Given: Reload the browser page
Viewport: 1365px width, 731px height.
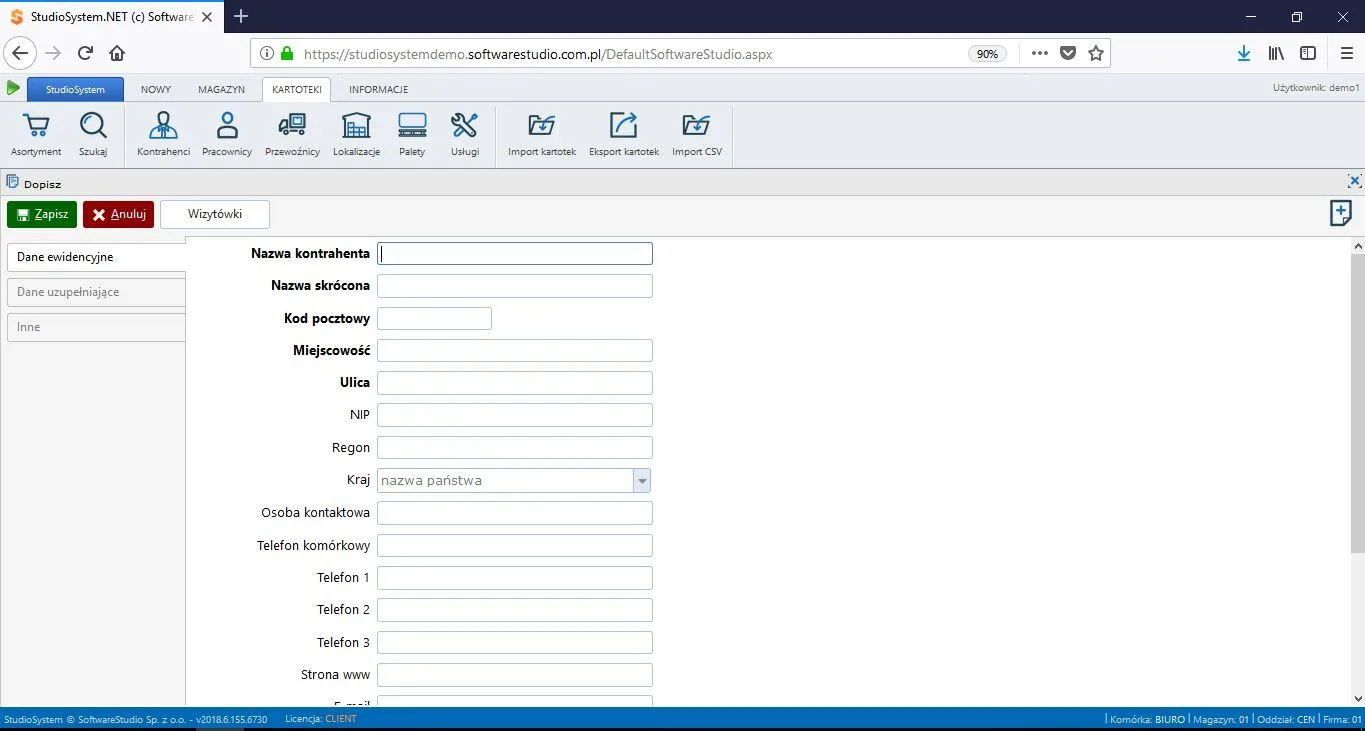Looking at the screenshot, I should [85, 53].
